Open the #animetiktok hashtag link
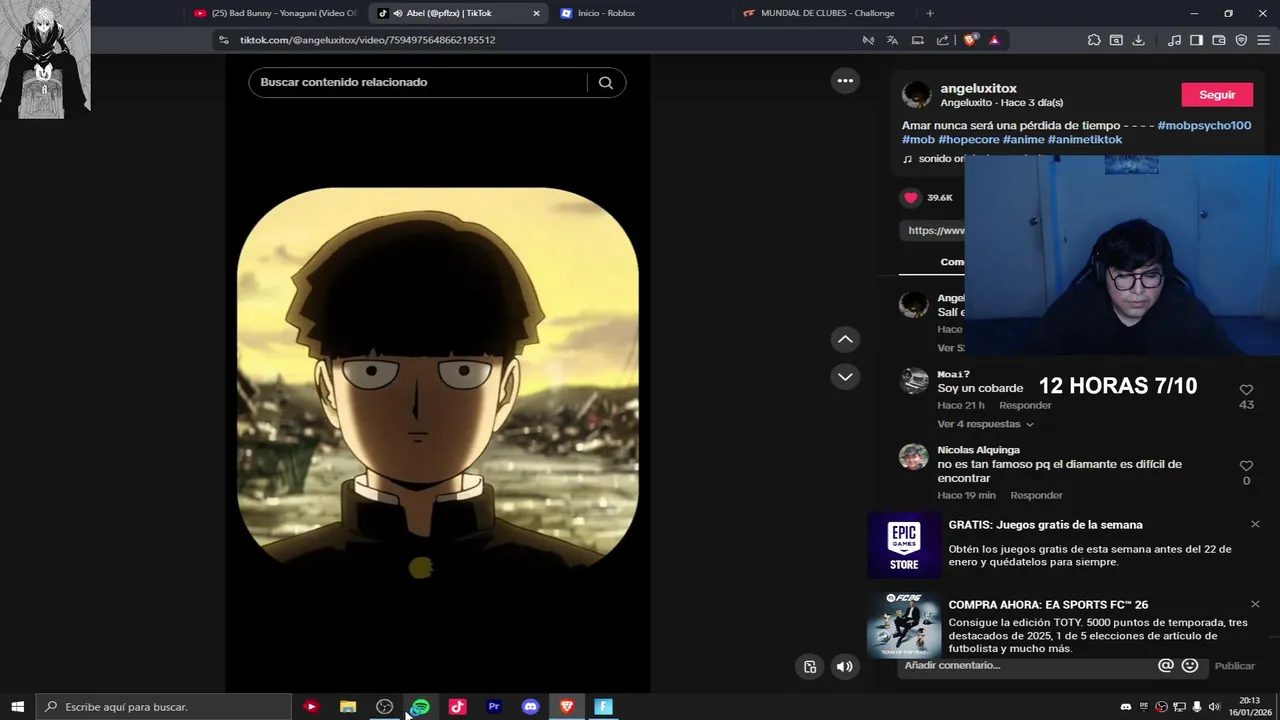This screenshot has width=1280, height=720. coord(1085,139)
